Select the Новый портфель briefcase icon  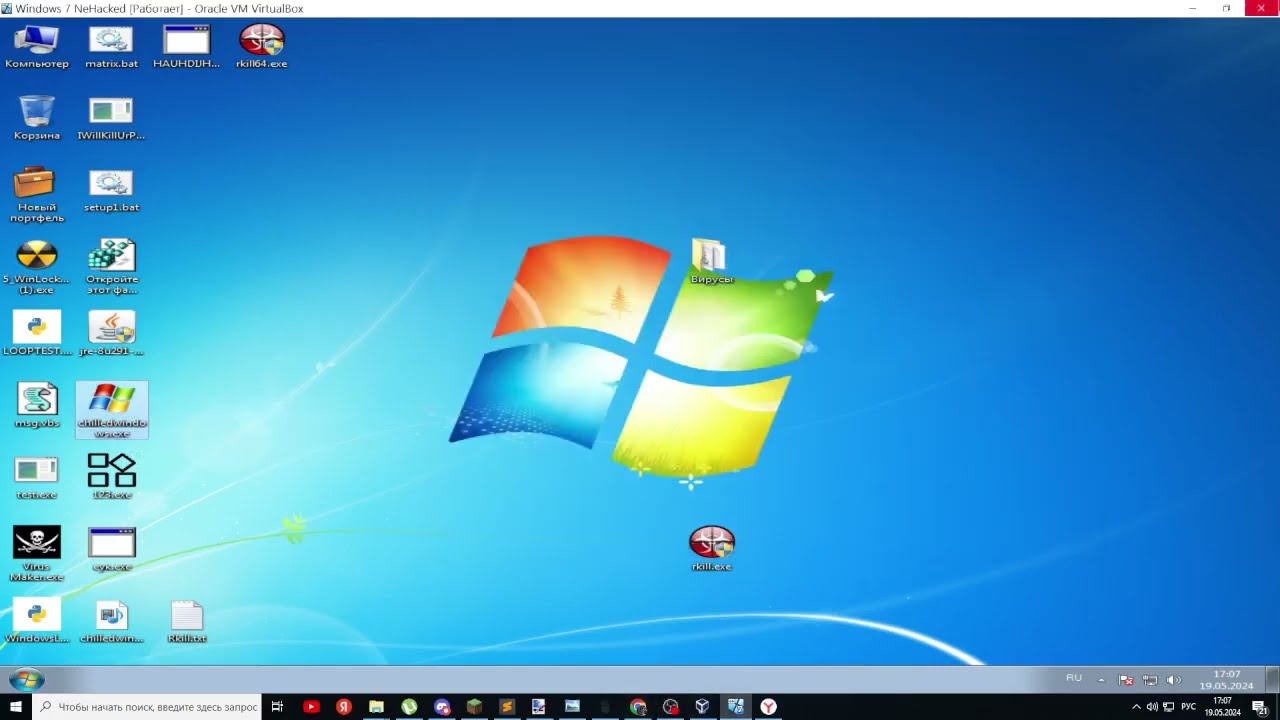pyautogui.click(x=37, y=195)
